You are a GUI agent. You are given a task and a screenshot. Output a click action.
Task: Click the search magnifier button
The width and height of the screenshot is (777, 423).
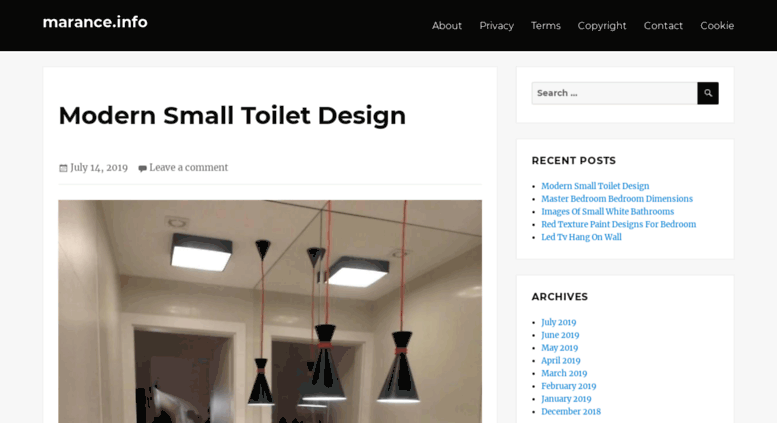pos(708,93)
